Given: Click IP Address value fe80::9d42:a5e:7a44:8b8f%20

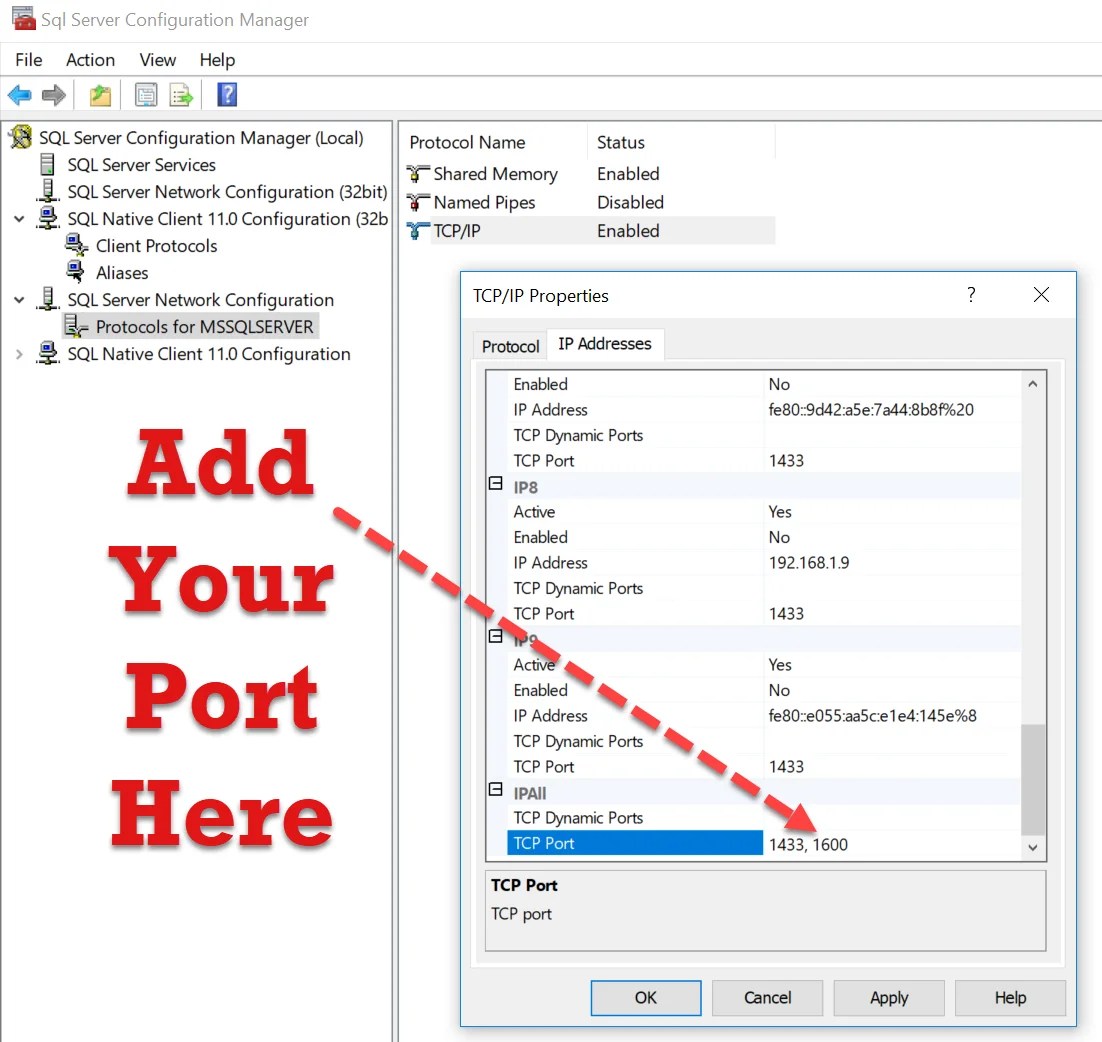Looking at the screenshot, I should point(871,410).
